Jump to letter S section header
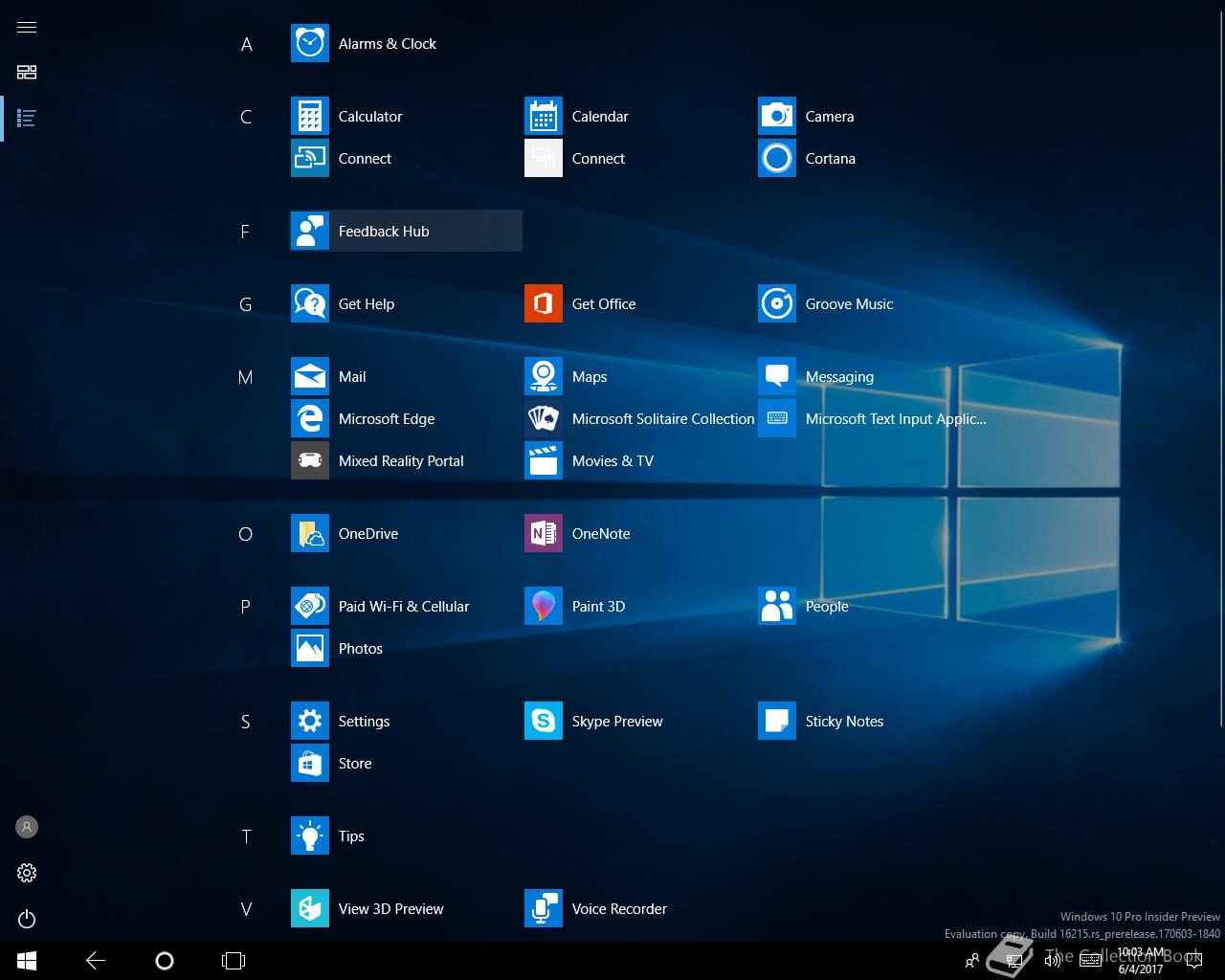The height and width of the screenshot is (980, 1225). click(246, 722)
